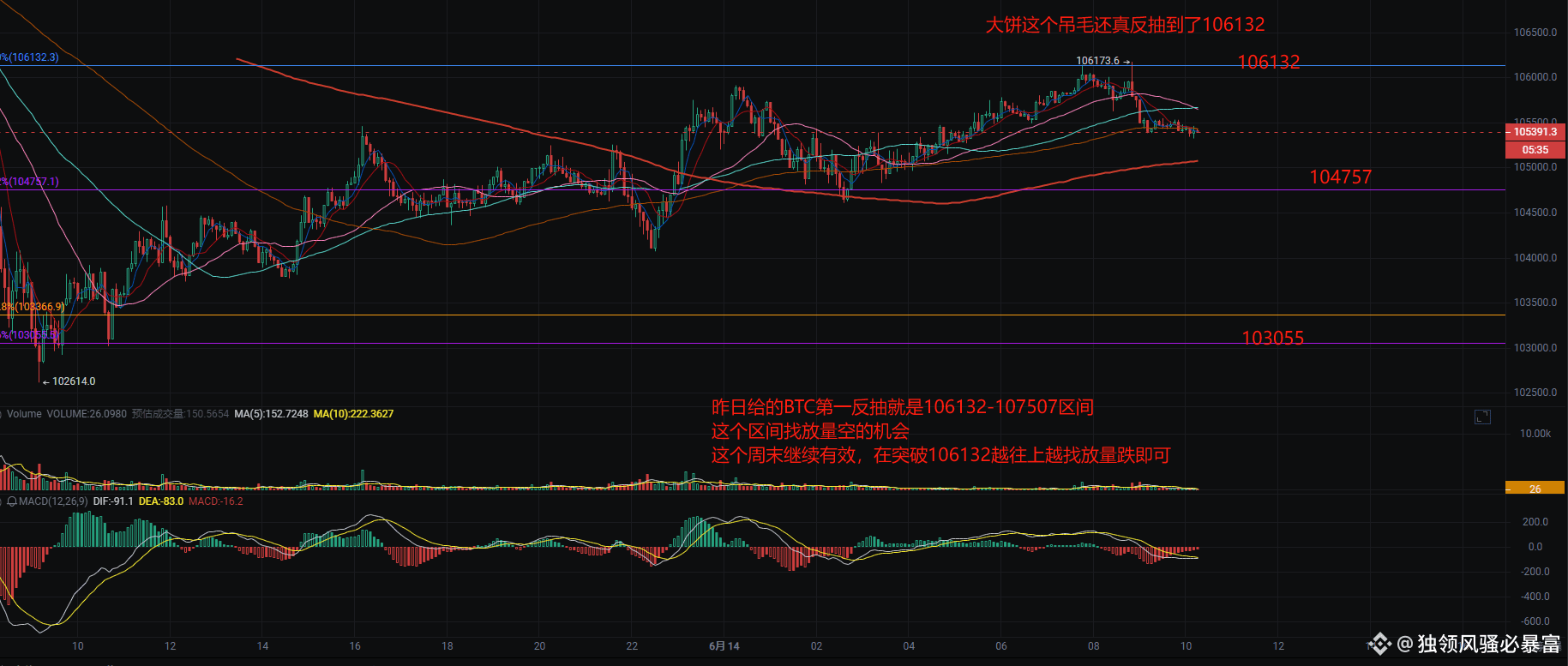The image size is (1568, 666).
Task: Click the 04 tick on the time axis
Action: 909,646
